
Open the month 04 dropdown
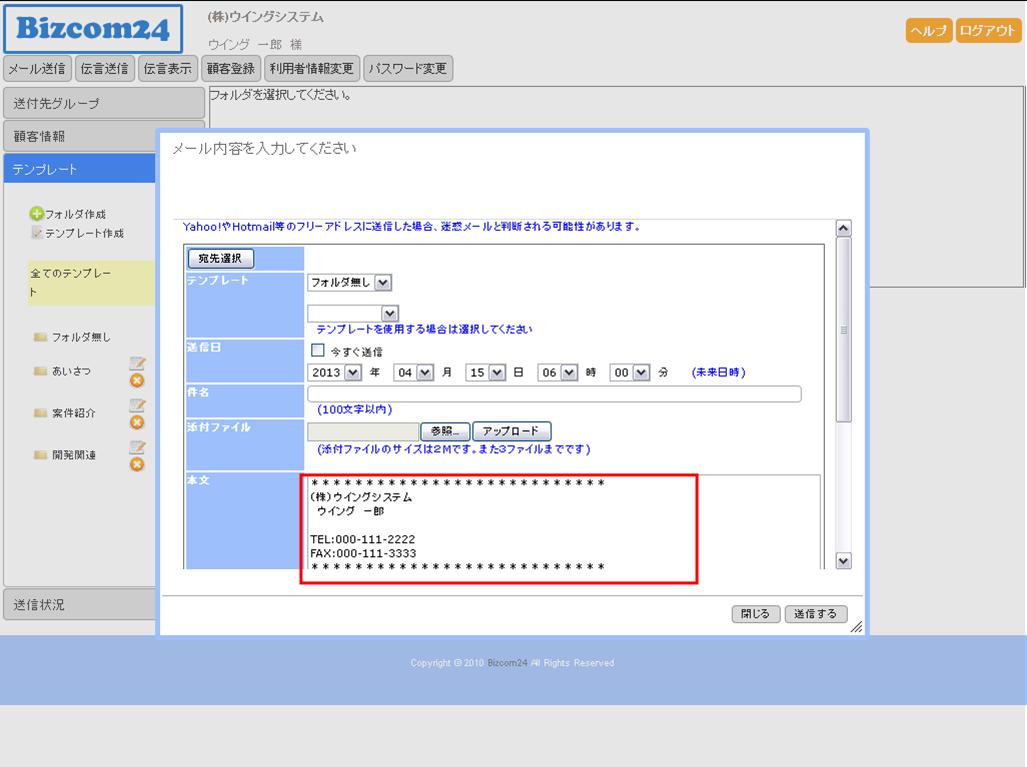click(x=414, y=372)
